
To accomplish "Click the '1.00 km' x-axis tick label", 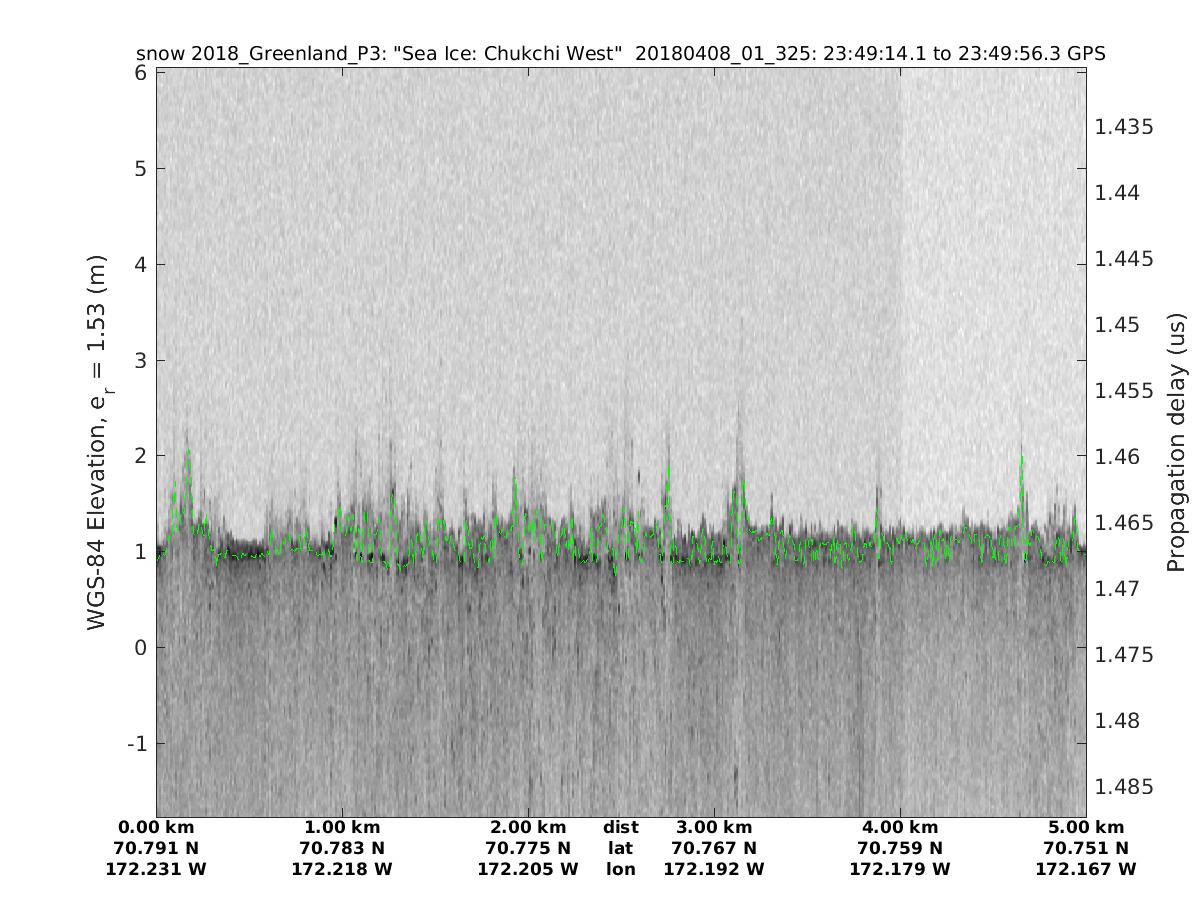I will pos(342,828).
